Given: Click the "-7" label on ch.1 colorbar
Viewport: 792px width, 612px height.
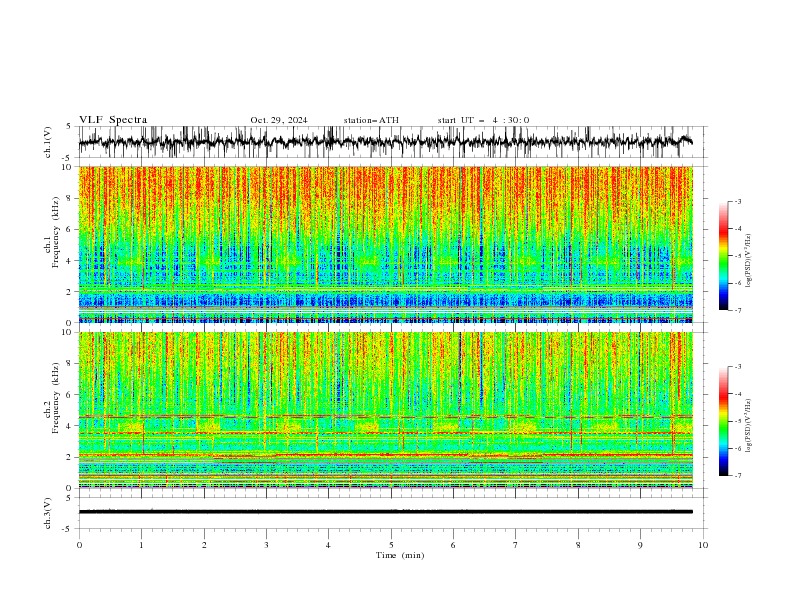Looking at the screenshot, I should pos(737,310).
